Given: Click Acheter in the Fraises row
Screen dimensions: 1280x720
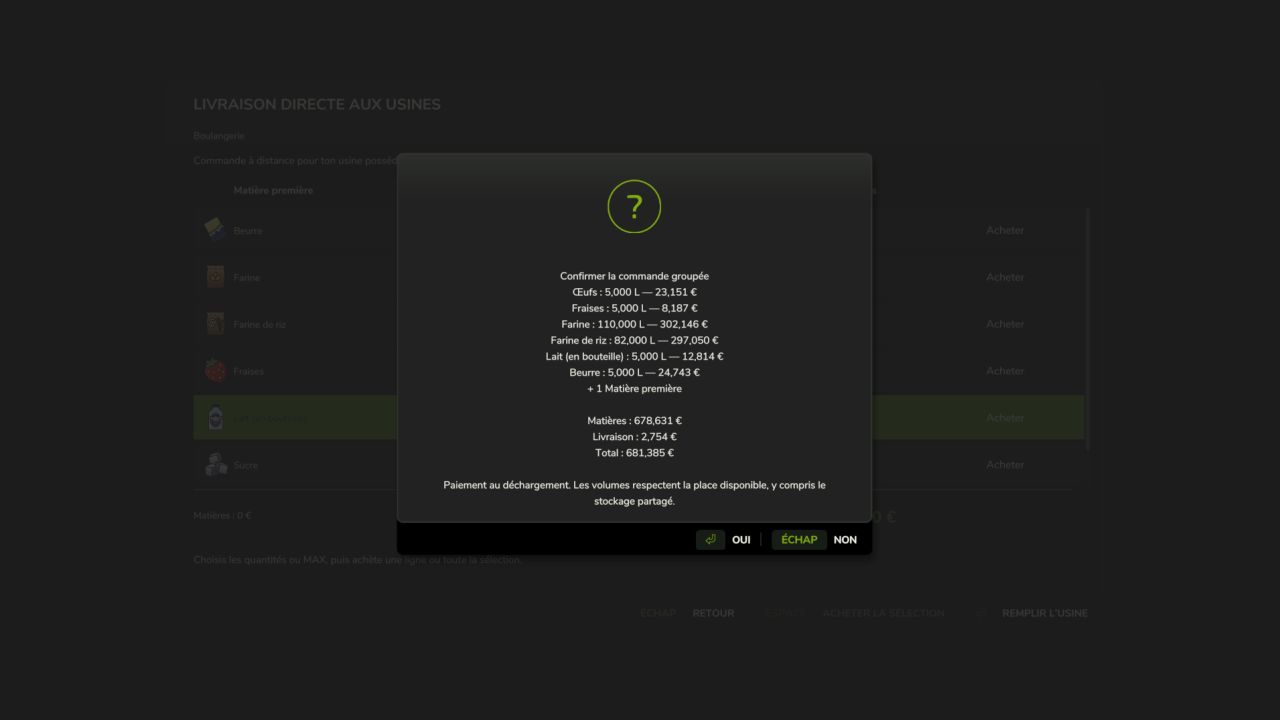Looking at the screenshot, I should point(1005,371).
